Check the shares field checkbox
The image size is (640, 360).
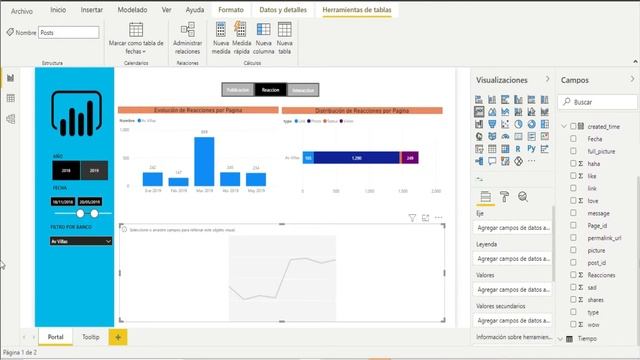[x=573, y=299]
